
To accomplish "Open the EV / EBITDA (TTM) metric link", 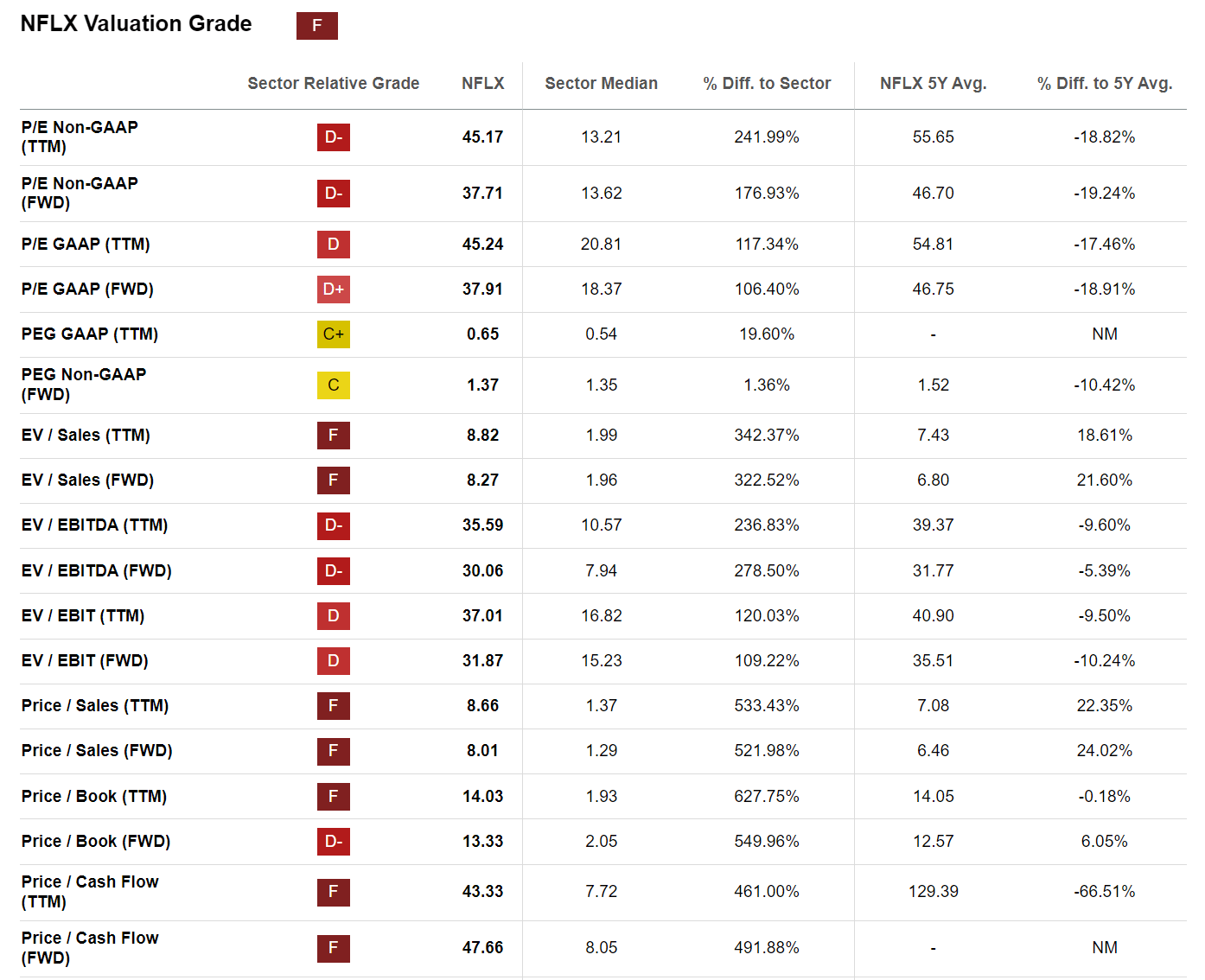I will (x=94, y=525).
